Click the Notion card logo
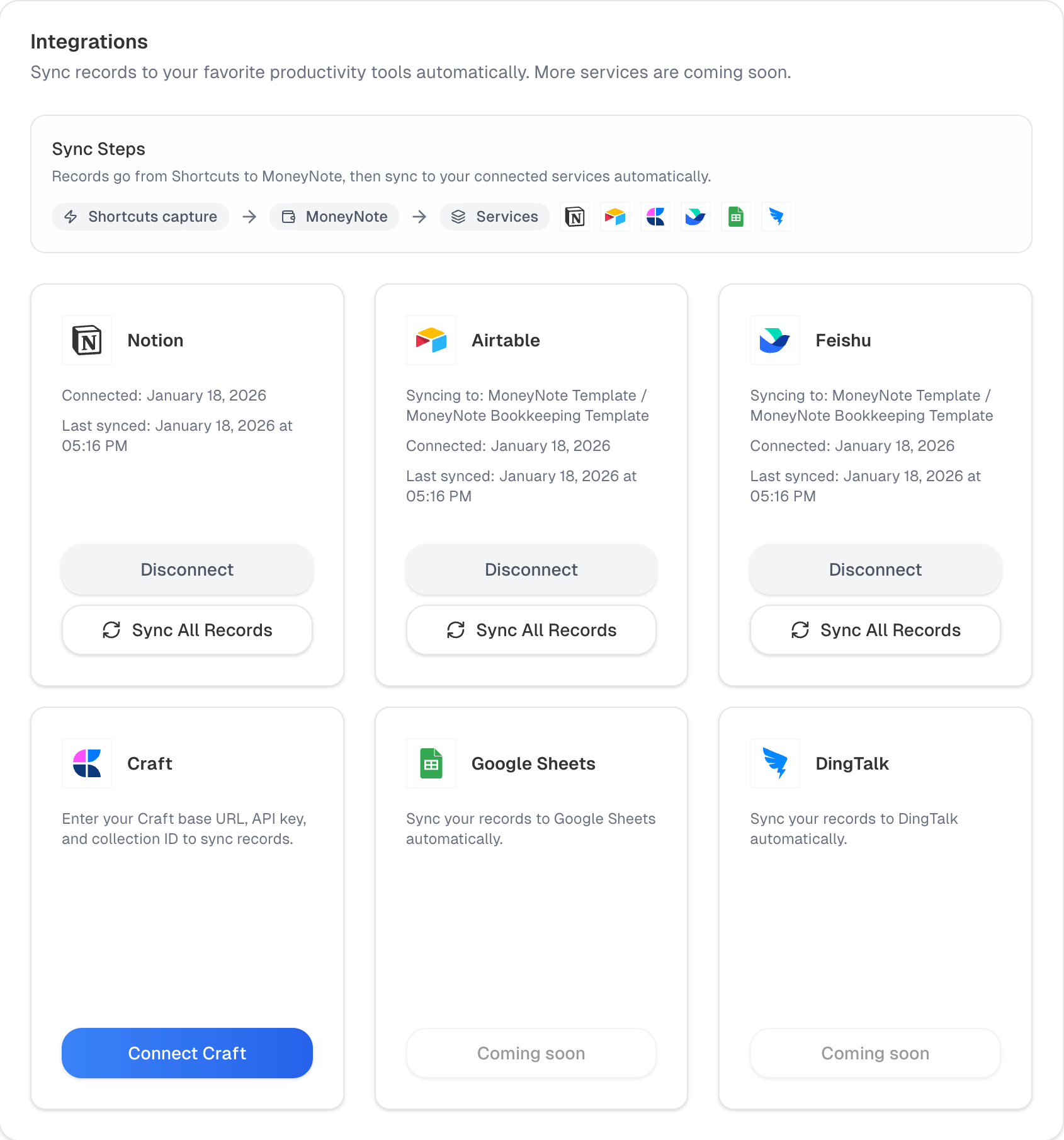 tap(87, 340)
